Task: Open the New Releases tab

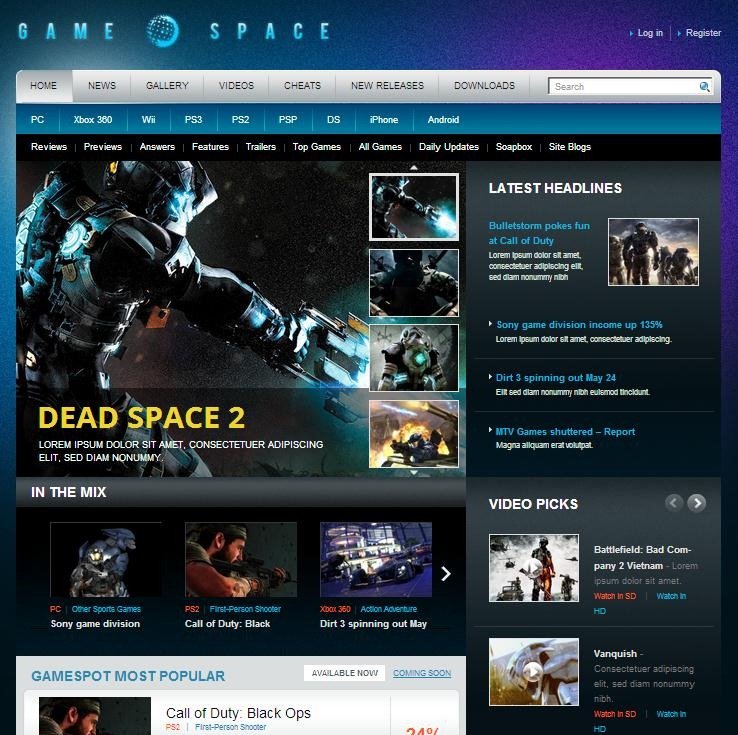Action: [x=387, y=86]
